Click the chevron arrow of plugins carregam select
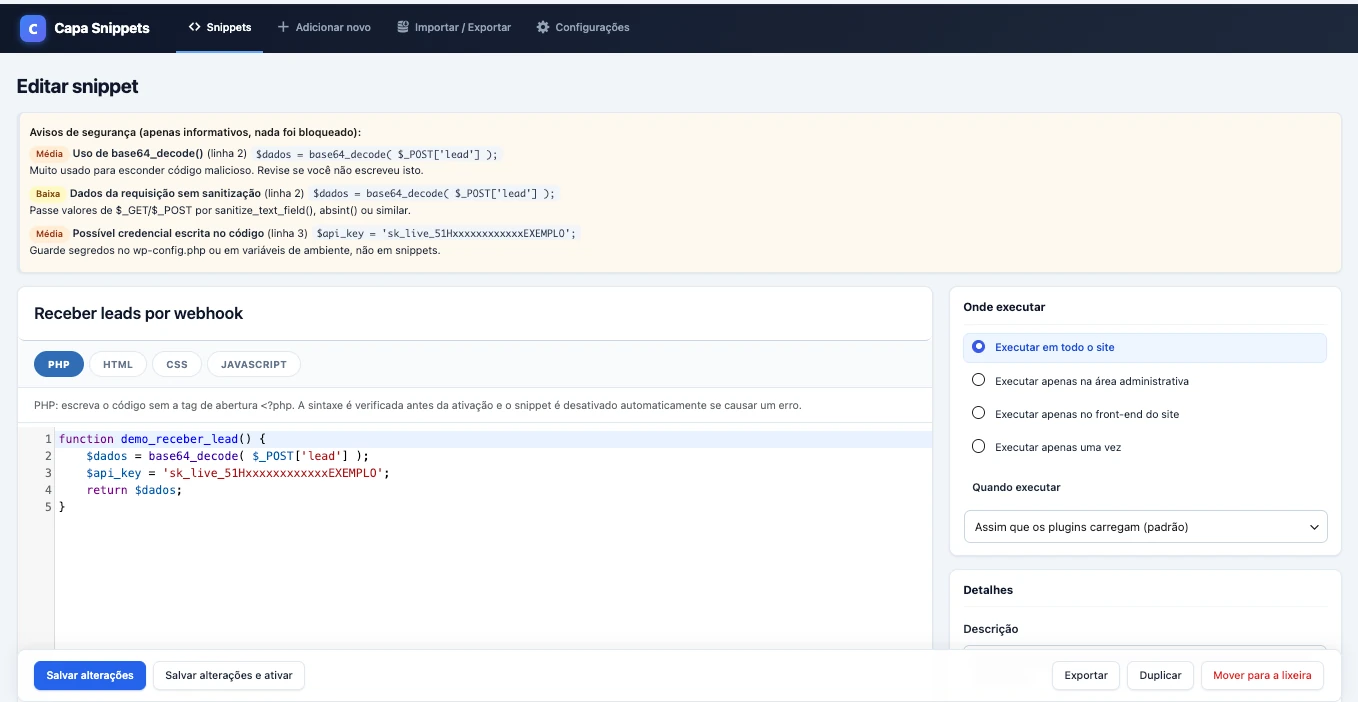This screenshot has height=702, width=1358. (1314, 527)
